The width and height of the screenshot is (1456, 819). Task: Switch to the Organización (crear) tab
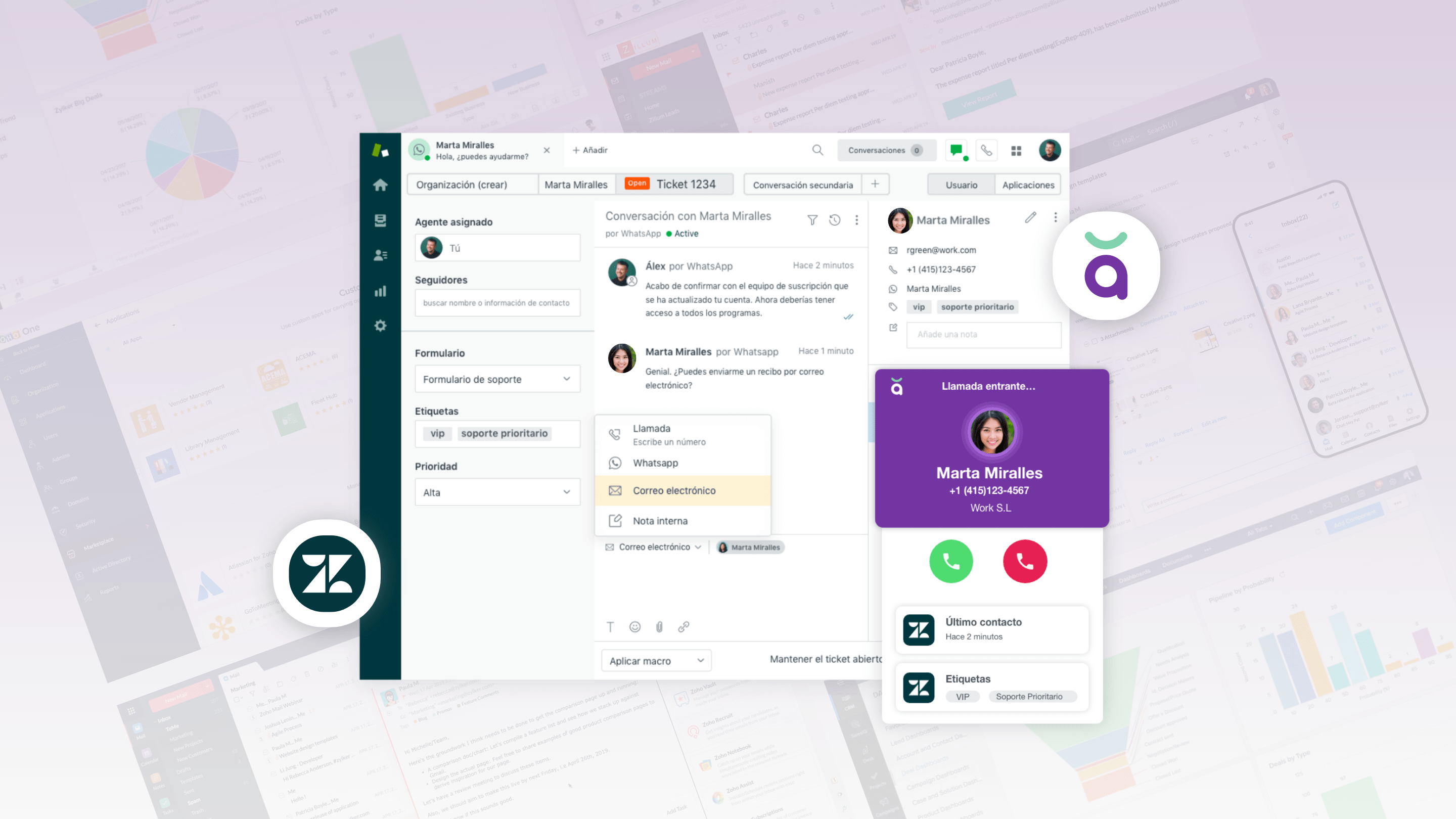pos(473,185)
